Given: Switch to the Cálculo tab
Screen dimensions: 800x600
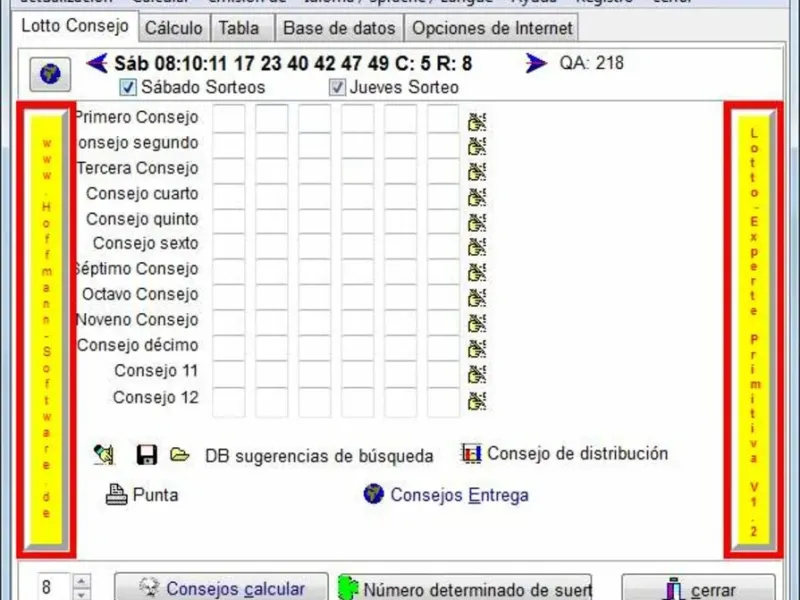Looking at the screenshot, I should click(173, 28).
